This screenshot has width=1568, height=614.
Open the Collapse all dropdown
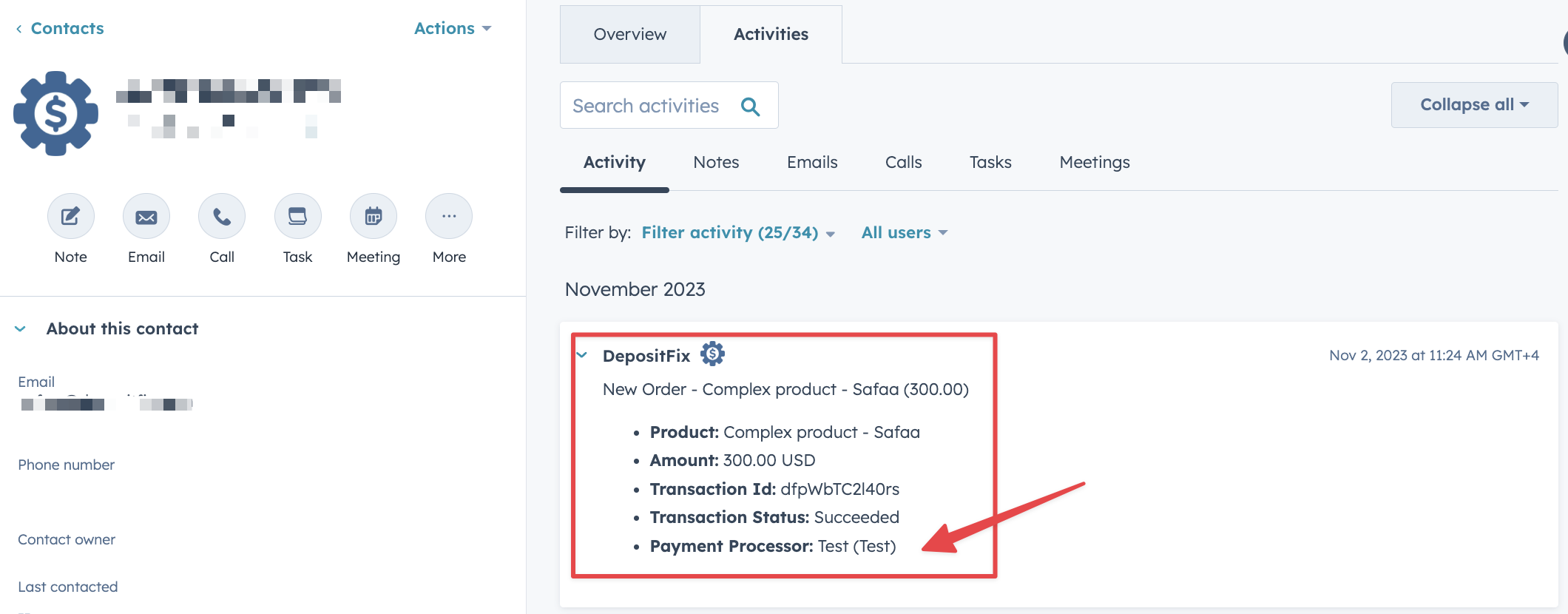click(x=1474, y=105)
